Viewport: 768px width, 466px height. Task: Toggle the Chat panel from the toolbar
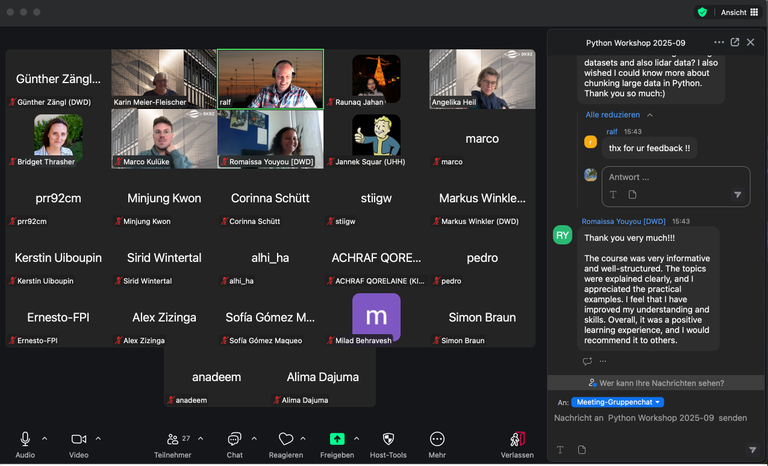(x=234, y=439)
